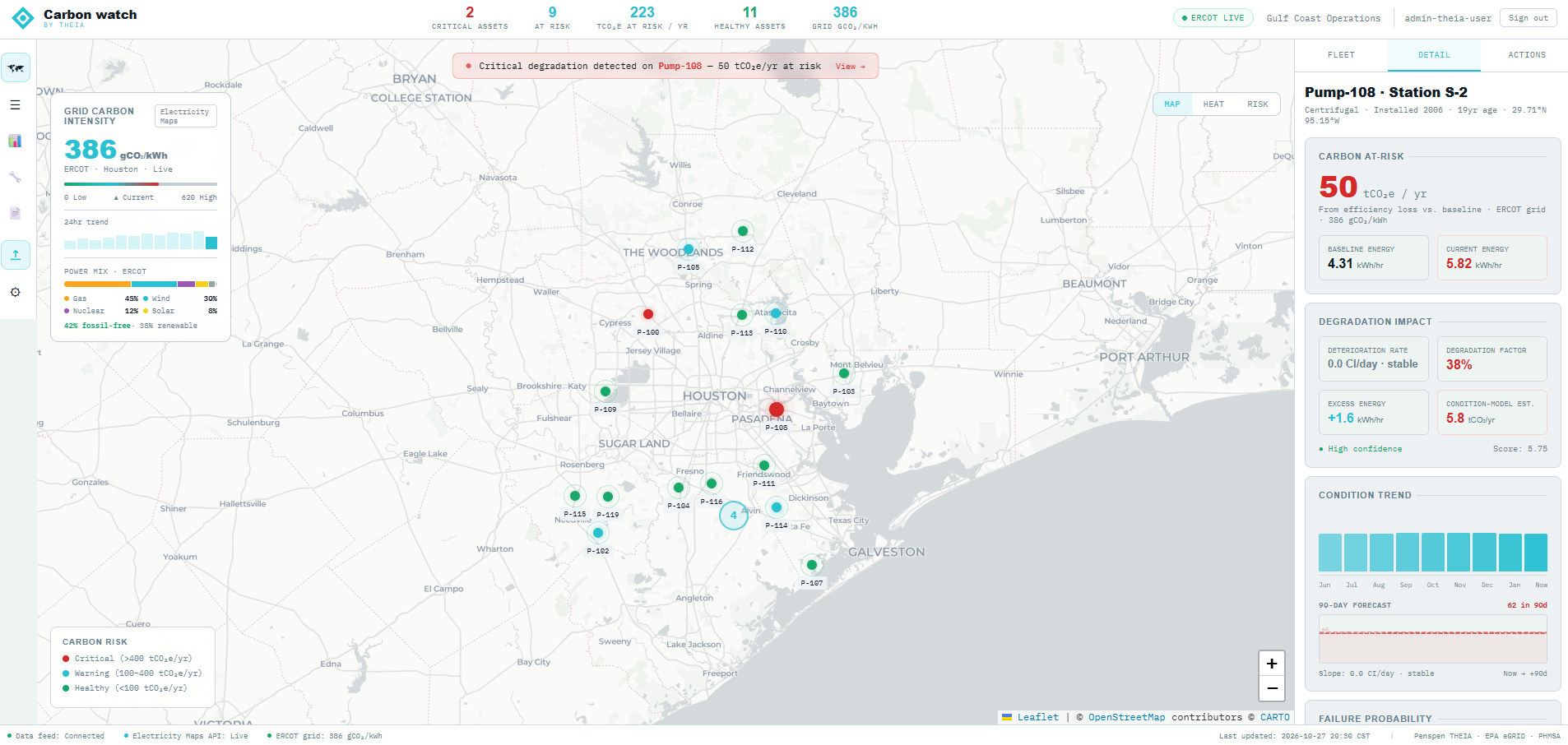Open the DETAIL tab
The image size is (1568, 745).
click(1434, 55)
